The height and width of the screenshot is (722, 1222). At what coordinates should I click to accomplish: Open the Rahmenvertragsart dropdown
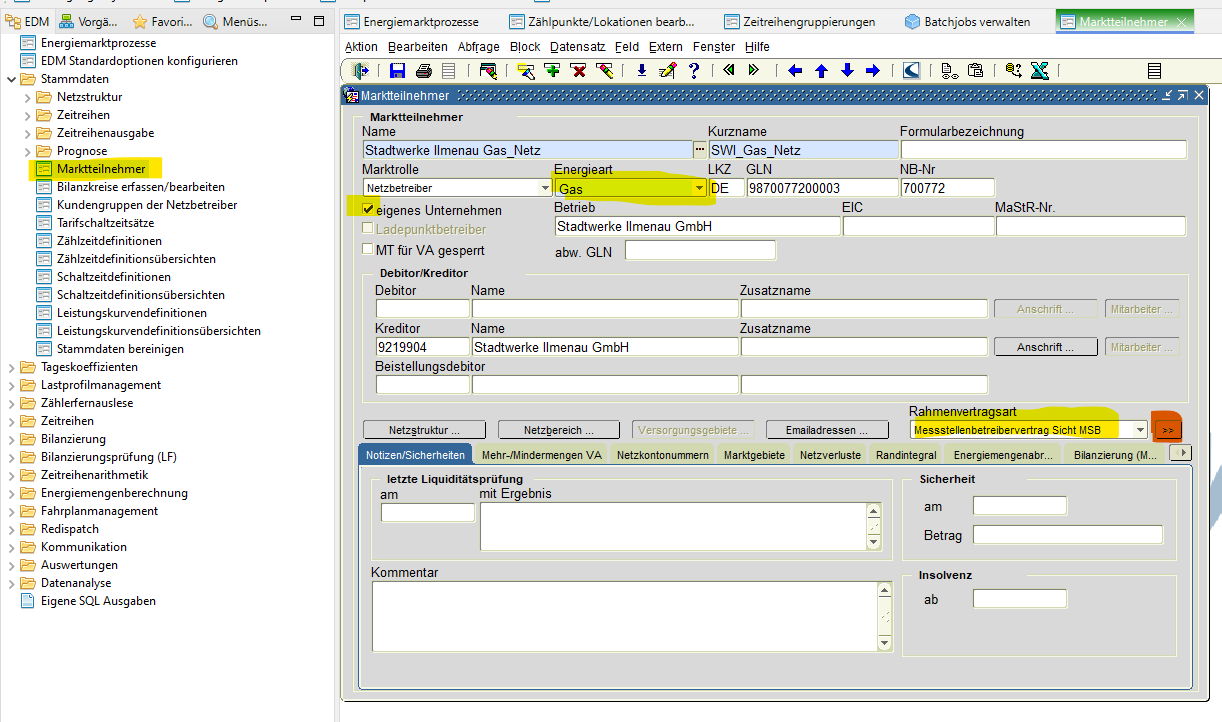[1139, 430]
